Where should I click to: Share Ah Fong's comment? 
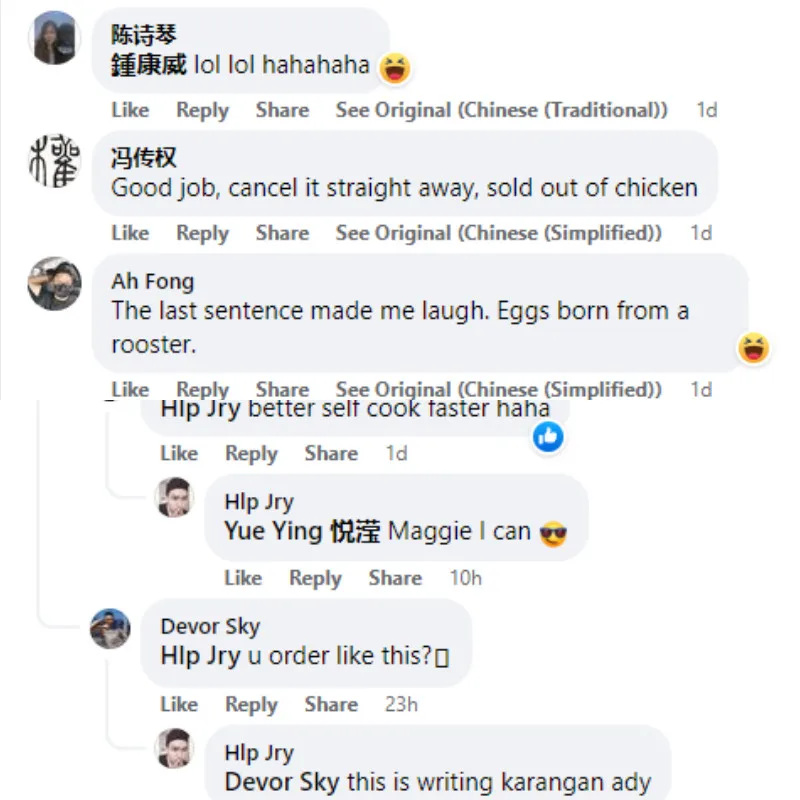tap(282, 389)
